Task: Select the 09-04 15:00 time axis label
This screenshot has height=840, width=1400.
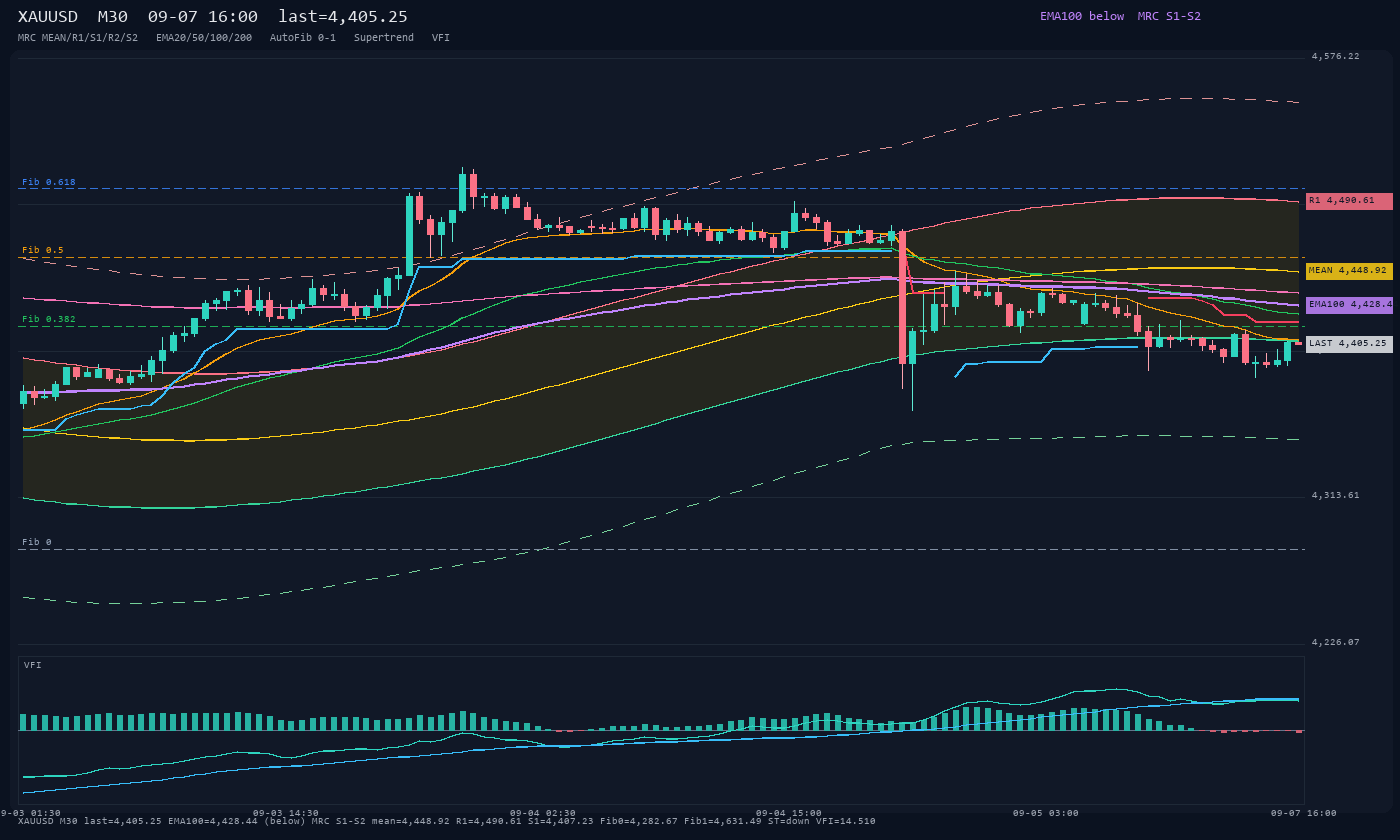Action: tap(789, 813)
